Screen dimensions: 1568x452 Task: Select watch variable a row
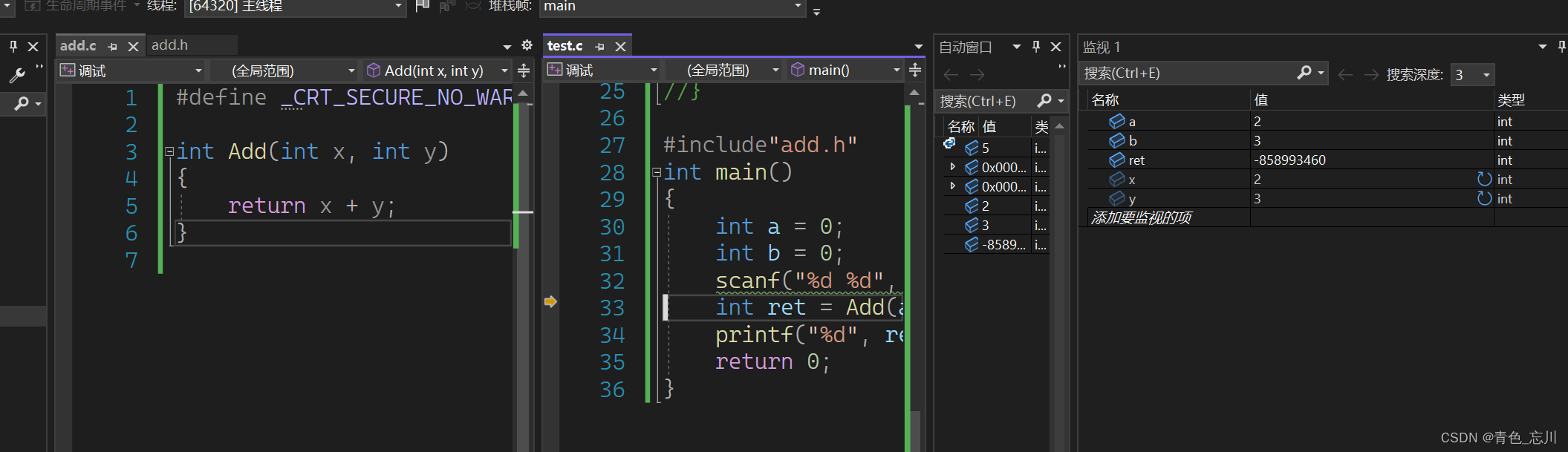click(x=1326, y=121)
